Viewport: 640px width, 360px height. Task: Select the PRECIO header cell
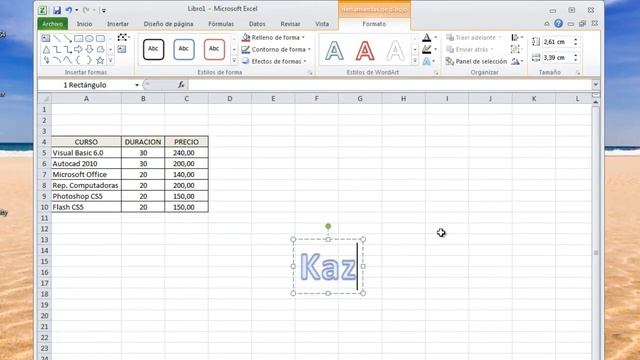pyautogui.click(x=187, y=142)
